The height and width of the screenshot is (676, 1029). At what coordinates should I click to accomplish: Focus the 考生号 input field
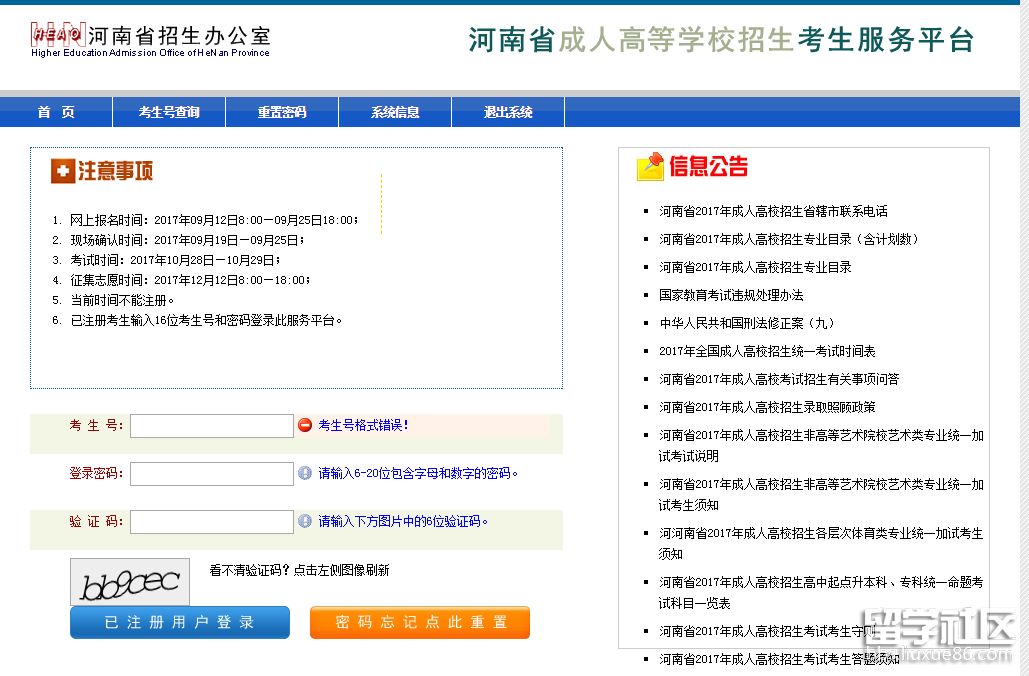(211, 426)
